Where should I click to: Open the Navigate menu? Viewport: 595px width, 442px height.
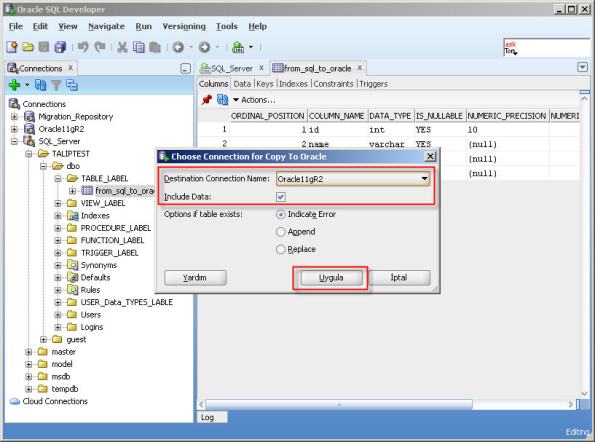tap(106, 26)
